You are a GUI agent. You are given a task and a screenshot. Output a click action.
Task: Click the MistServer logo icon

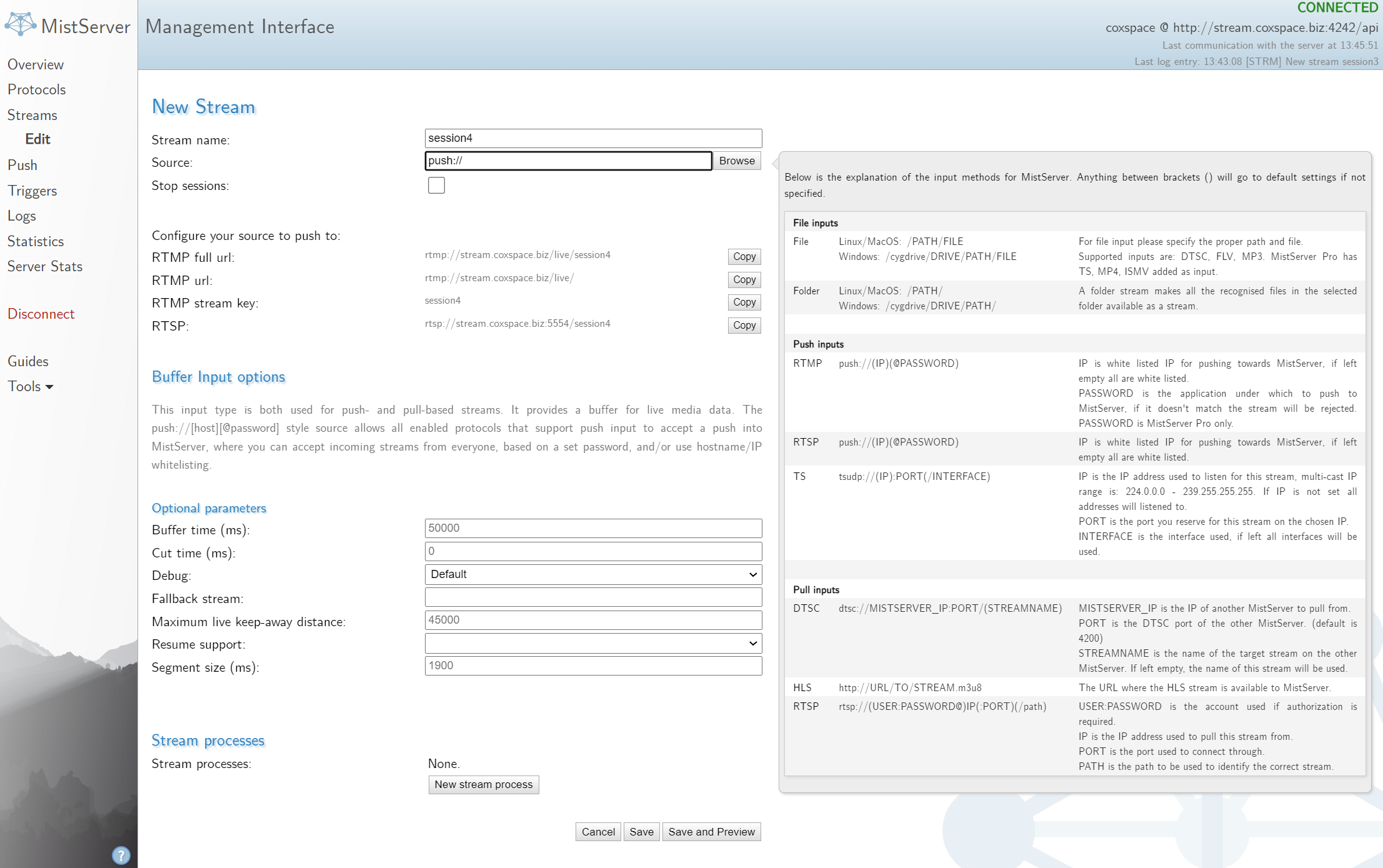point(21,24)
